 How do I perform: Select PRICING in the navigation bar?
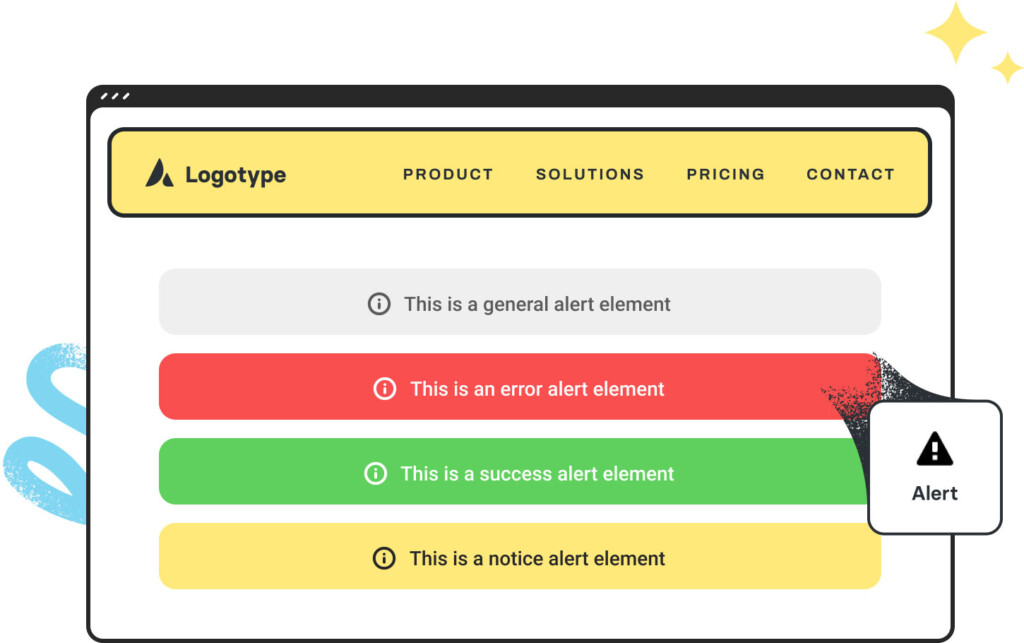click(x=725, y=174)
